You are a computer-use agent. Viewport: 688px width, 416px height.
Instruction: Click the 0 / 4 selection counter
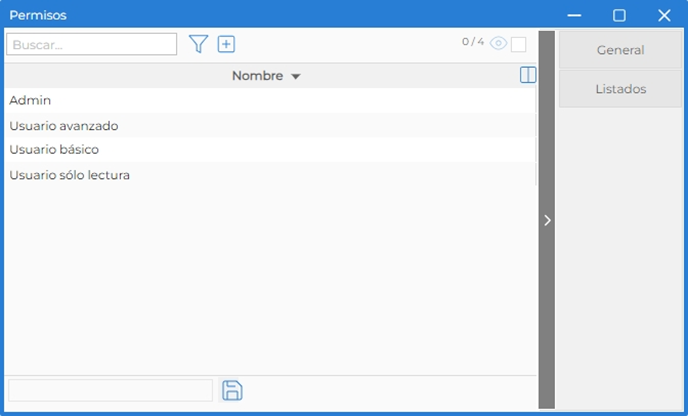(473, 42)
